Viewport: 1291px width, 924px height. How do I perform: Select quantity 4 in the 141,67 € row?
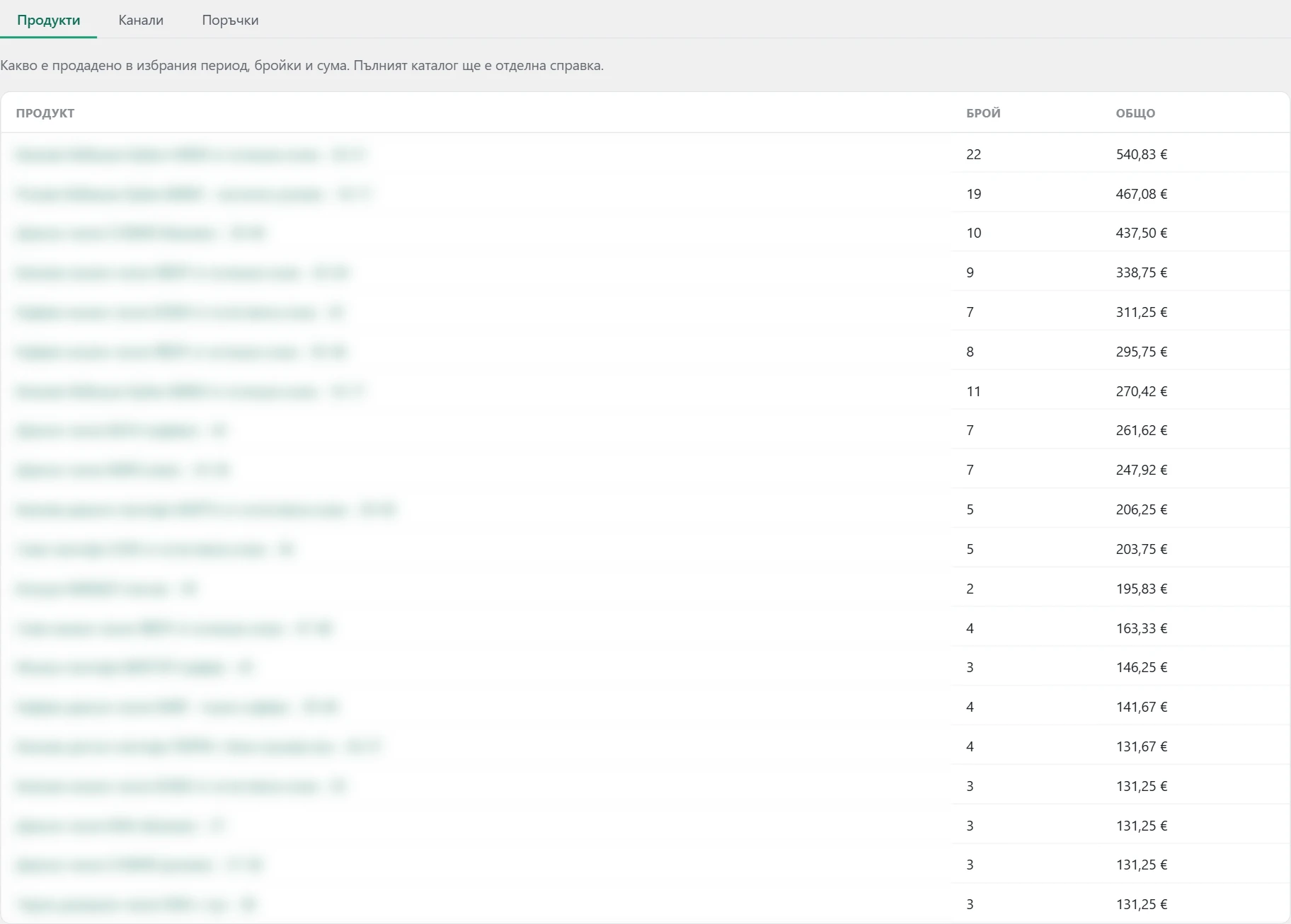(x=970, y=707)
